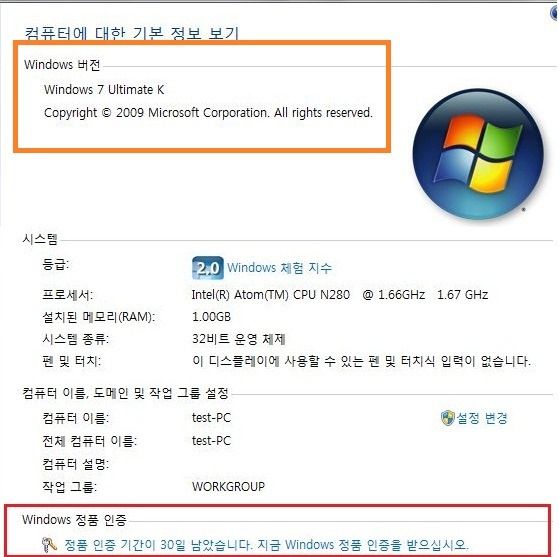Viewport: 559px width, 557px height.
Task: Click the test-PC value beside 컴퓨터 이름
Action: coord(211,418)
